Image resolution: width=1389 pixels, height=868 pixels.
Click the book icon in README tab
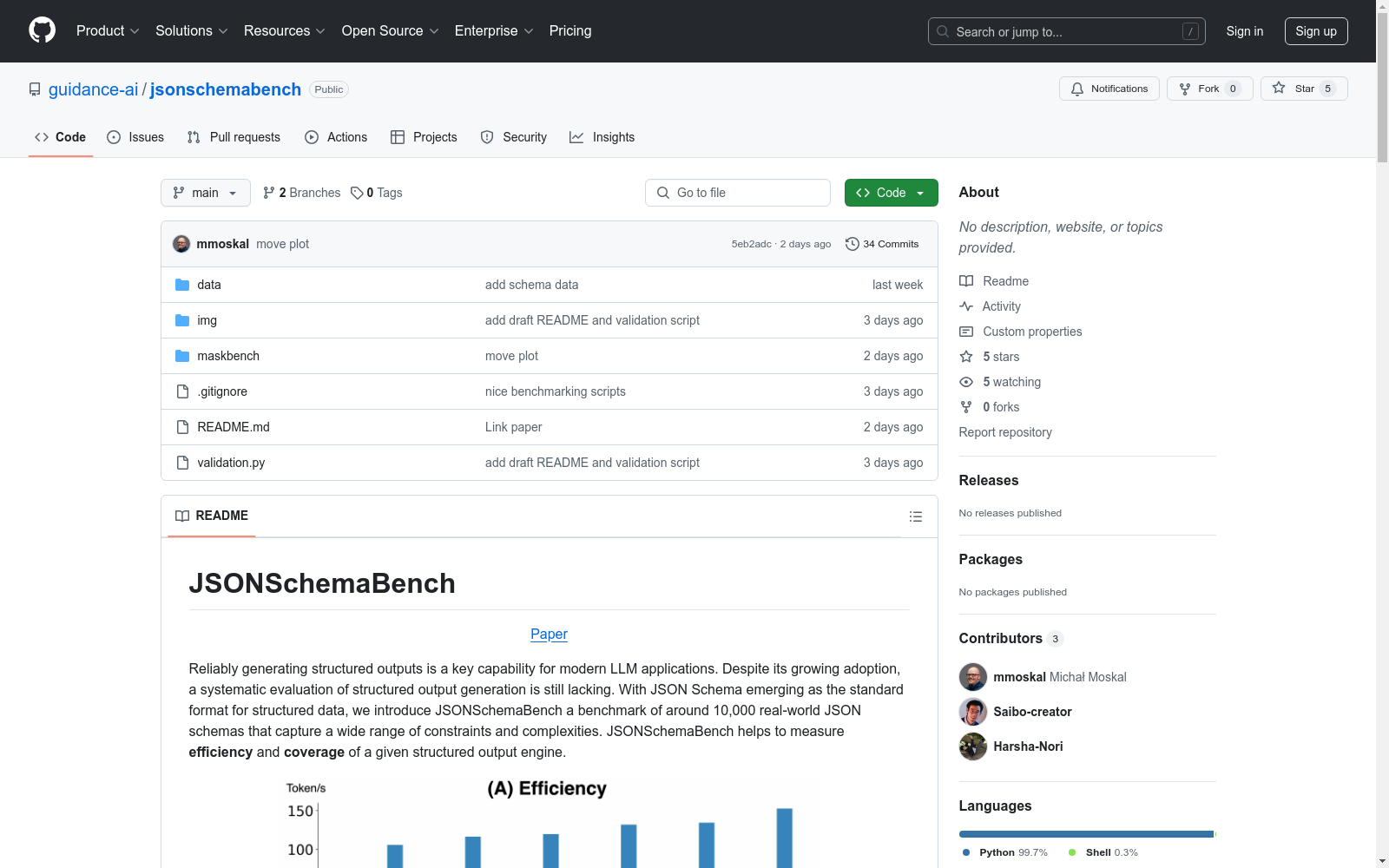(182, 516)
